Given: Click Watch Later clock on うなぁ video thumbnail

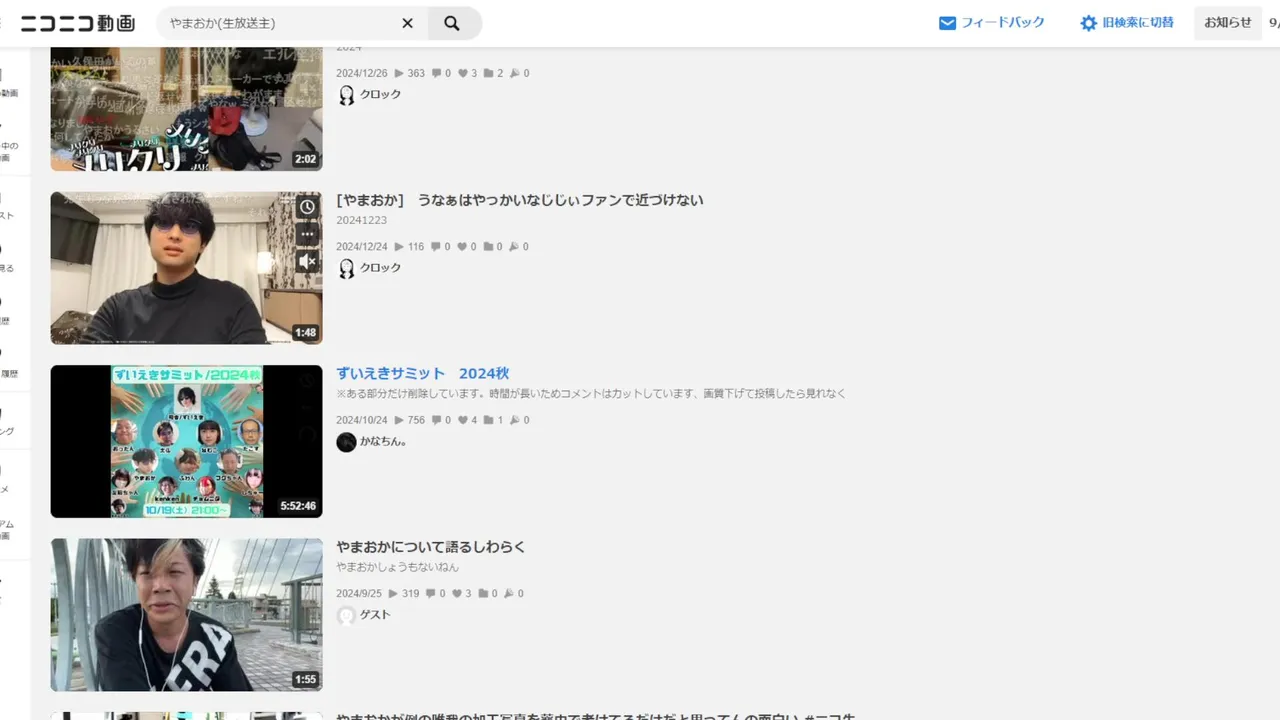Looking at the screenshot, I should (x=307, y=207).
